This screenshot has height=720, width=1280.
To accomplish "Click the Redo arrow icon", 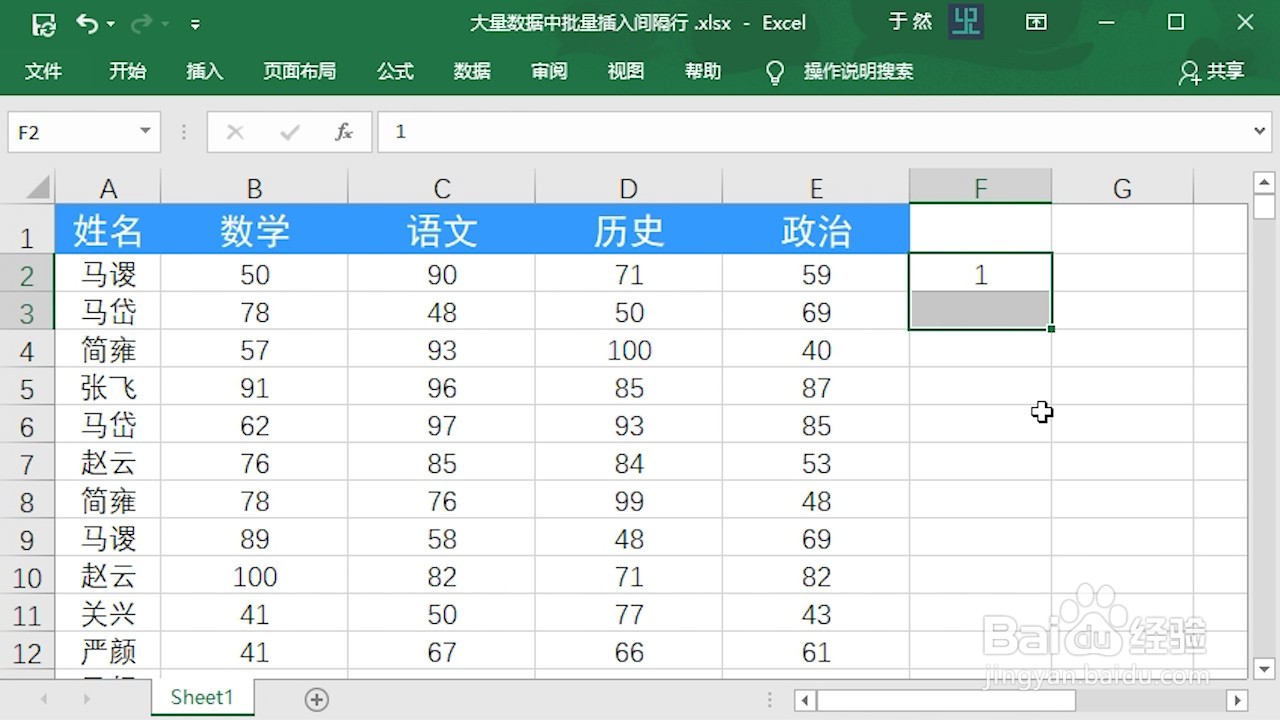I will [141, 23].
